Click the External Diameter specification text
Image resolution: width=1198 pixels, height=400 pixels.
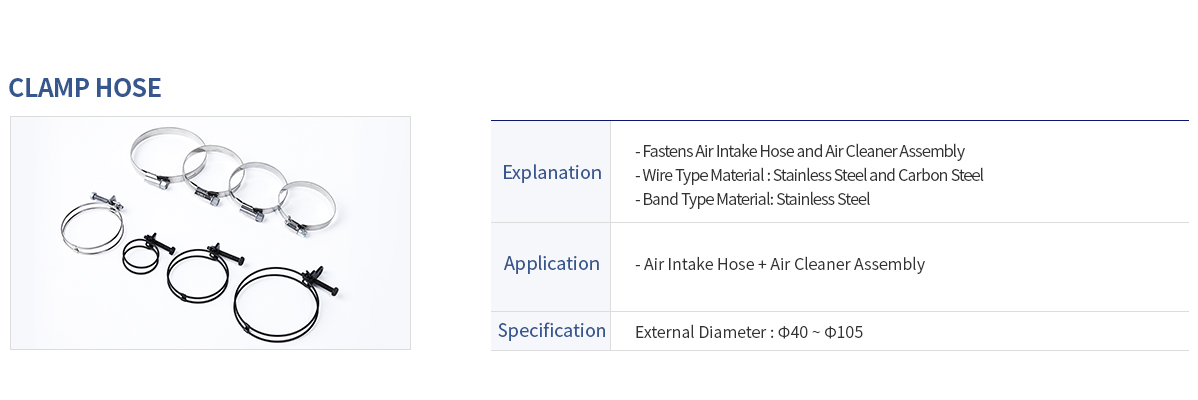click(x=749, y=332)
